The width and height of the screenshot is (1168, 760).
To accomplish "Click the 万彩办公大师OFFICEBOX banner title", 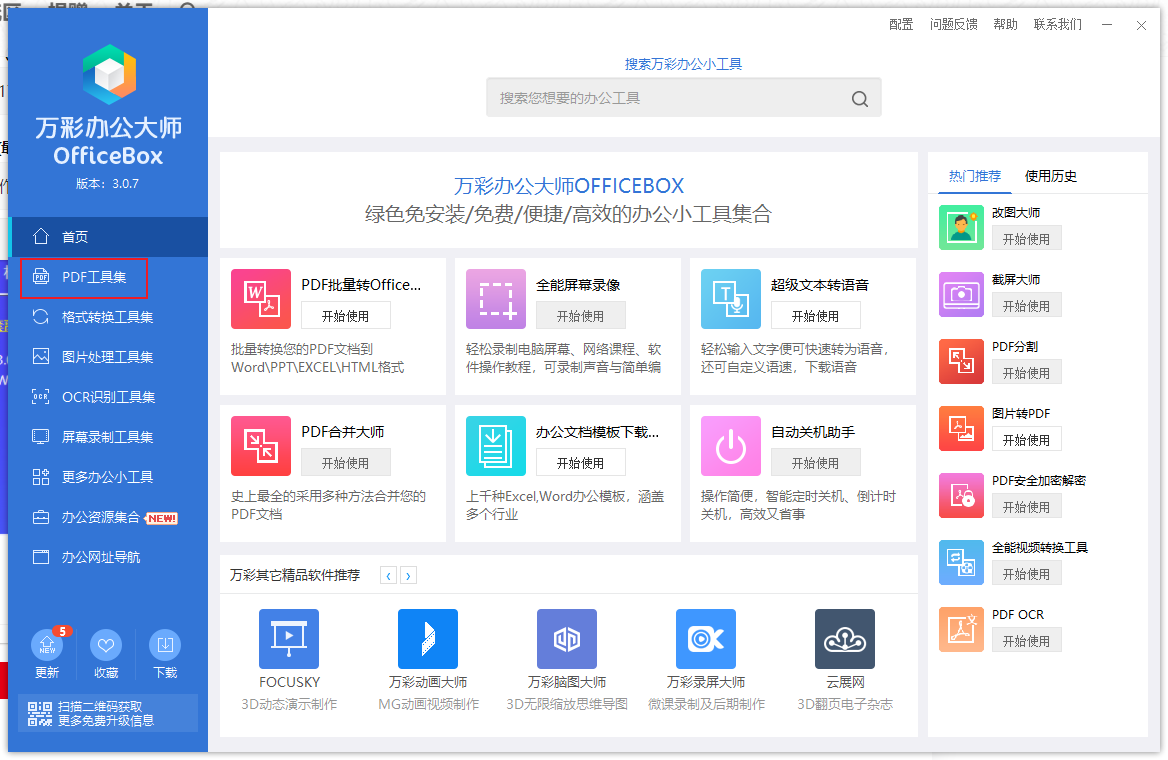I will coord(569,185).
